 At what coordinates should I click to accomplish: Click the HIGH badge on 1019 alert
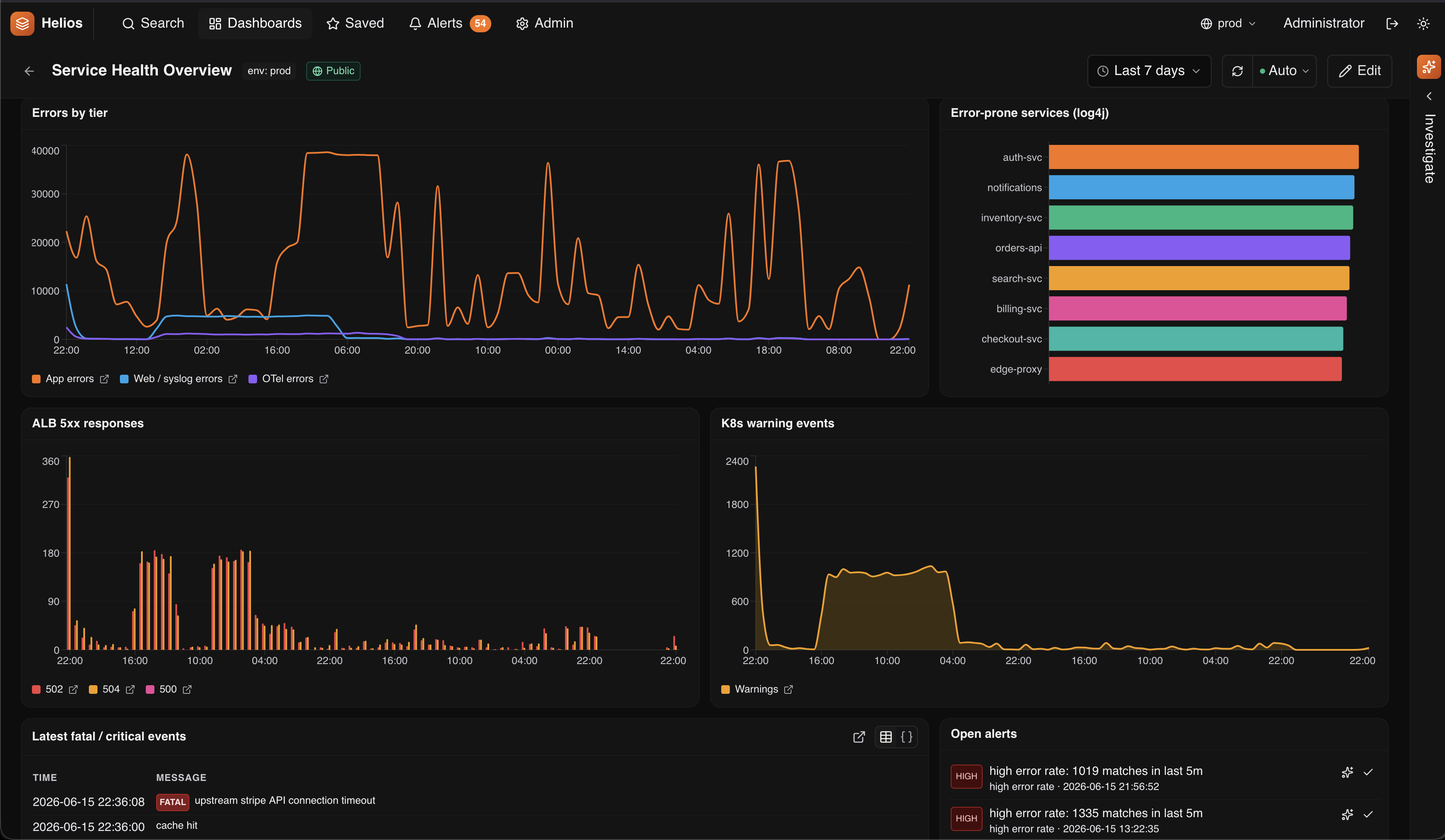point(966,776)
